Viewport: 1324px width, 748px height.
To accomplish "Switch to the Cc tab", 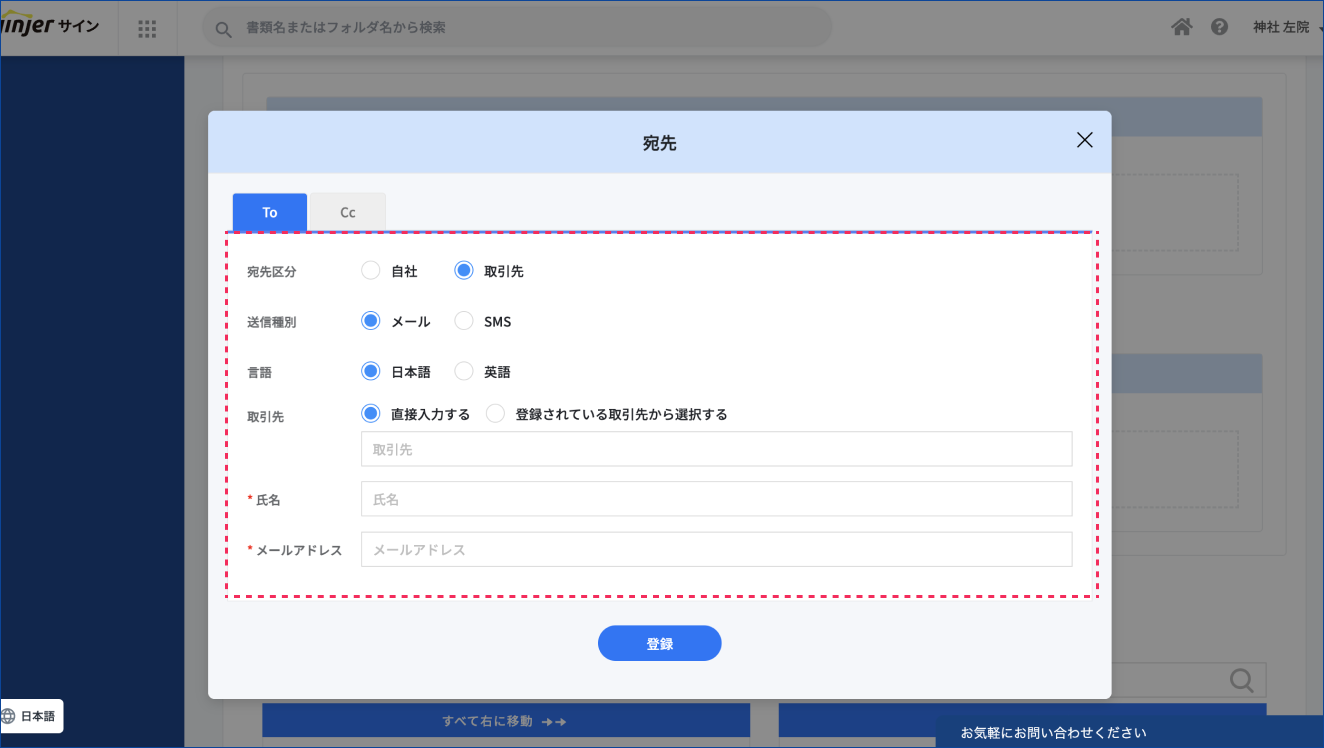I will pyautogui.click(x=348, y=212).
